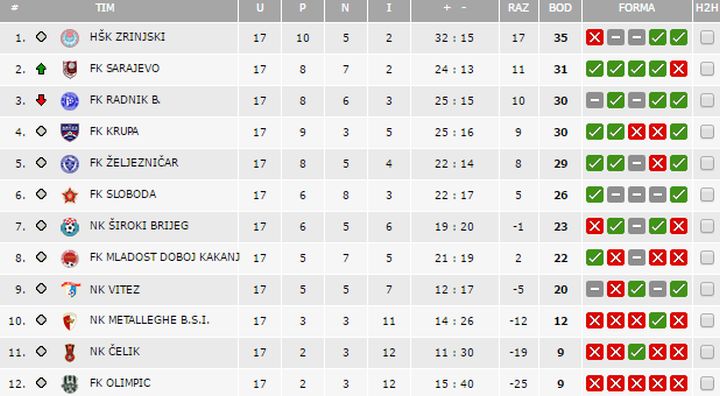Click the red down arrow beside FK Radnik B.
The width and height of the screenshot is (720, 396).
41,100
